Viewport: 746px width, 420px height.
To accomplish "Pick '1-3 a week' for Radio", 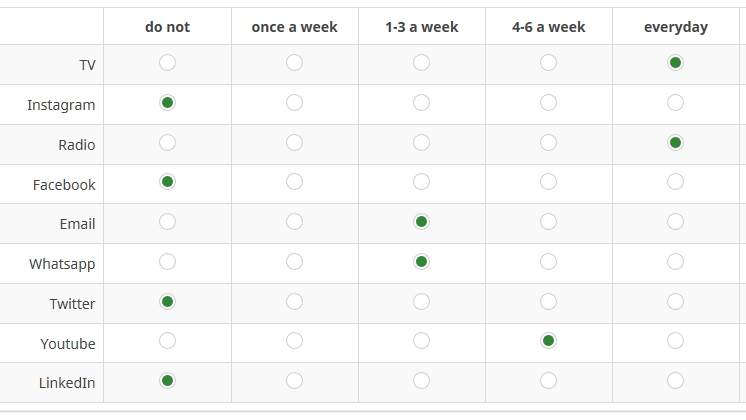I will 421,143.
